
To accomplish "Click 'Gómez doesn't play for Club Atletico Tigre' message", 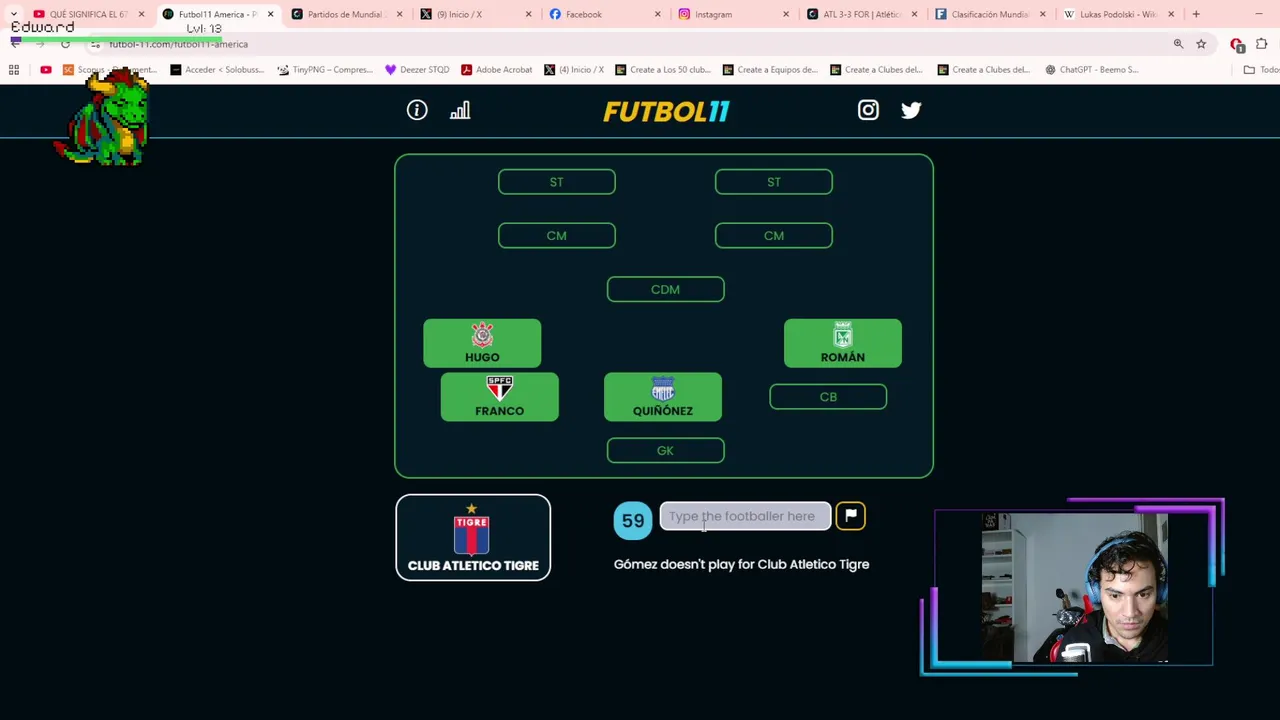I will tap(741, 564).
